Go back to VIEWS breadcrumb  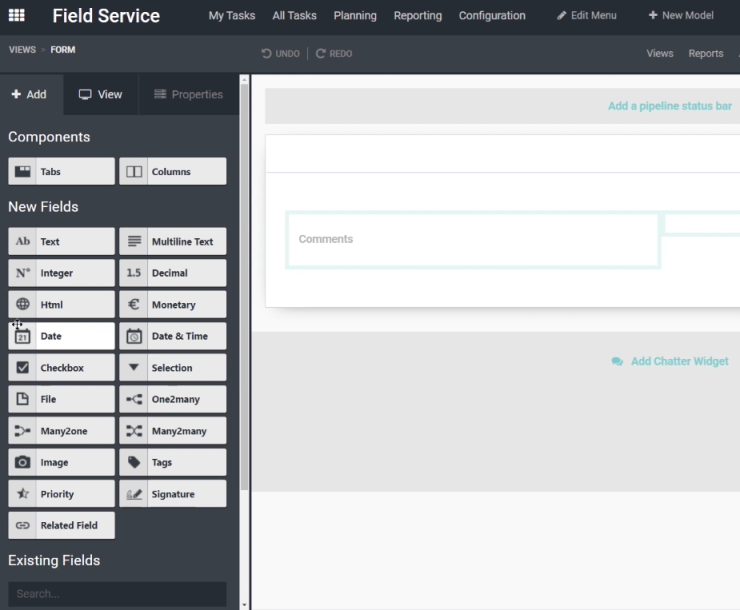(x=22, y=50)
